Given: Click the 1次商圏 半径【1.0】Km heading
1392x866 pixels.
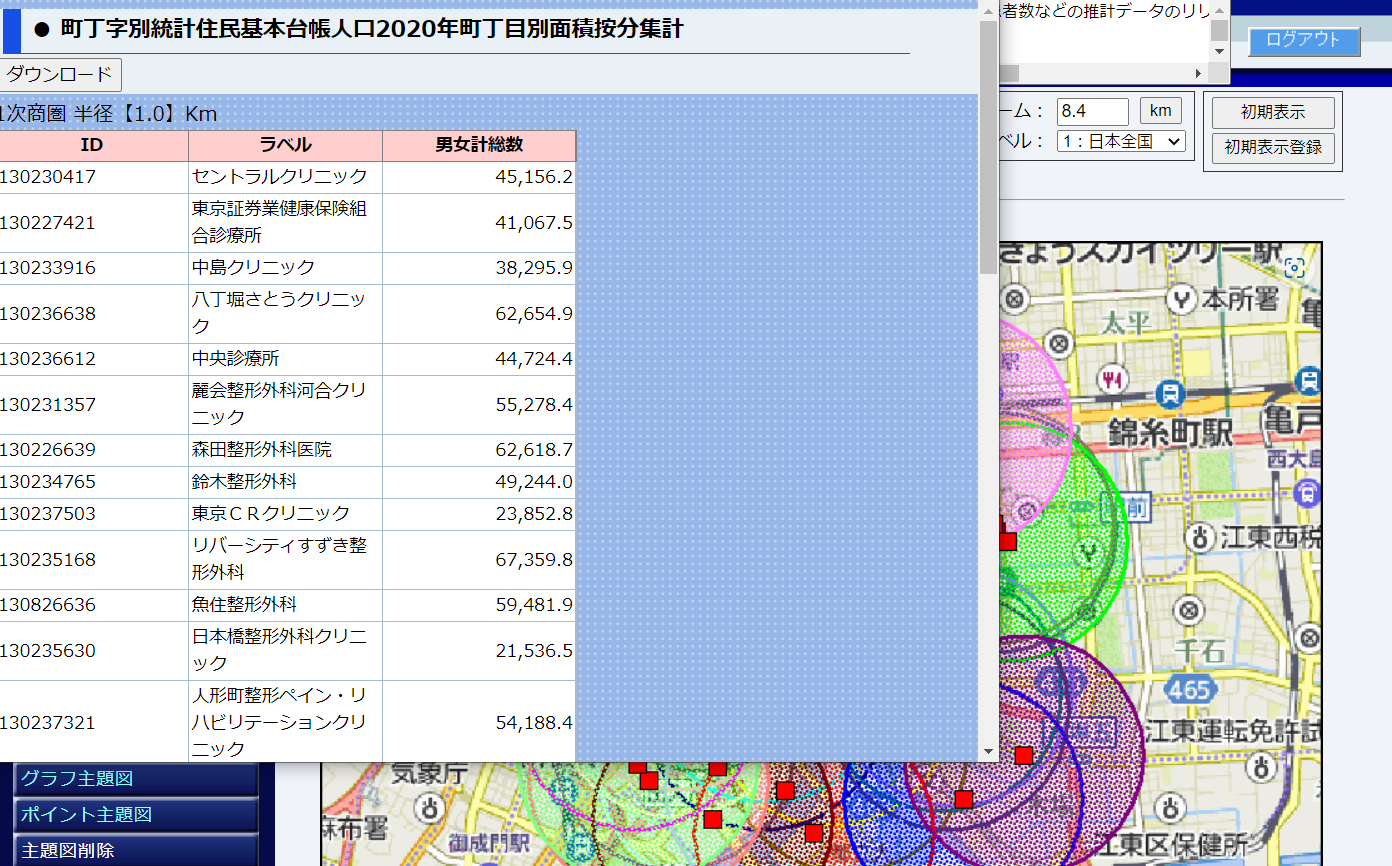Looking at the screenshot, I should 107,114.
